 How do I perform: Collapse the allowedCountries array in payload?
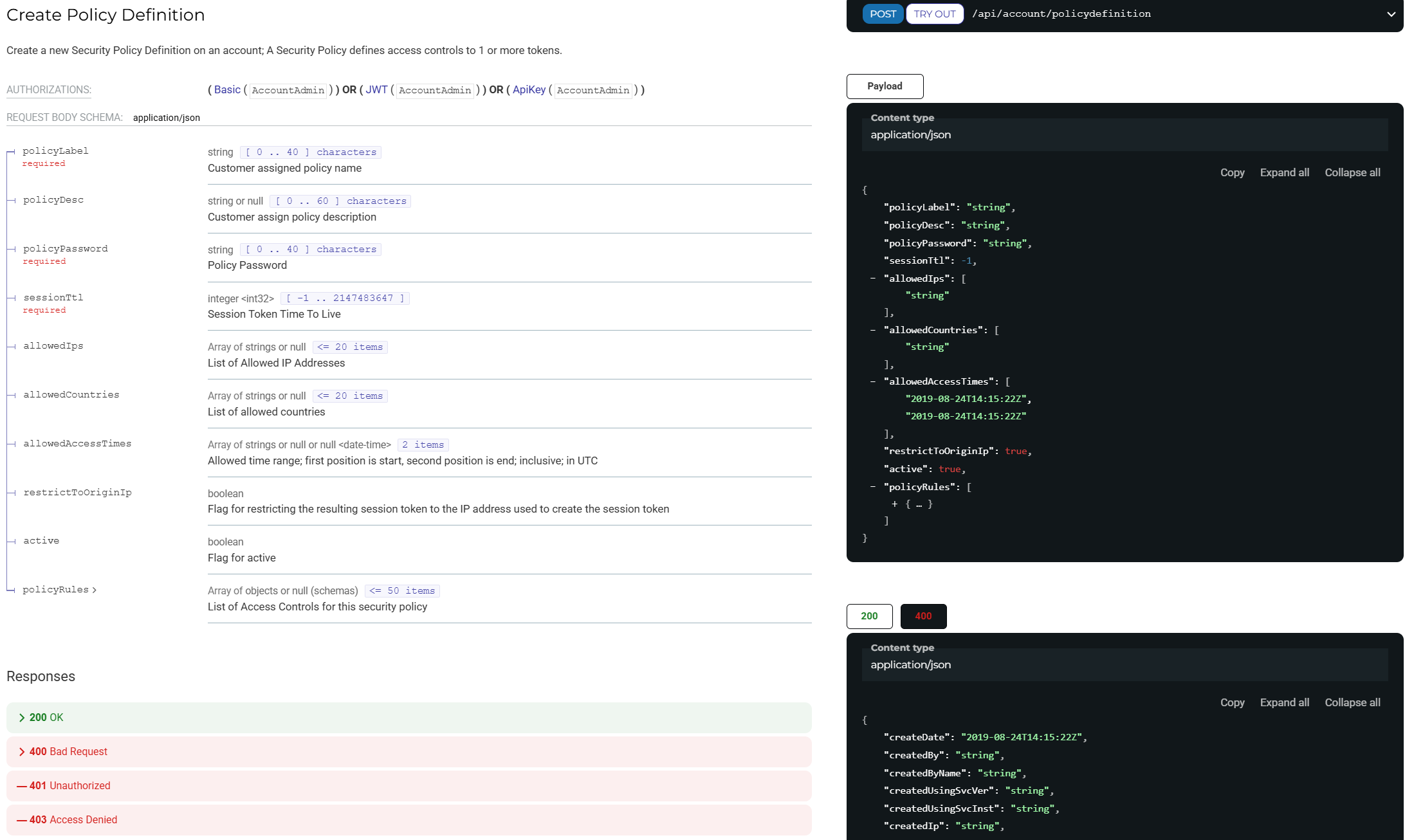[x=873, y=330]
